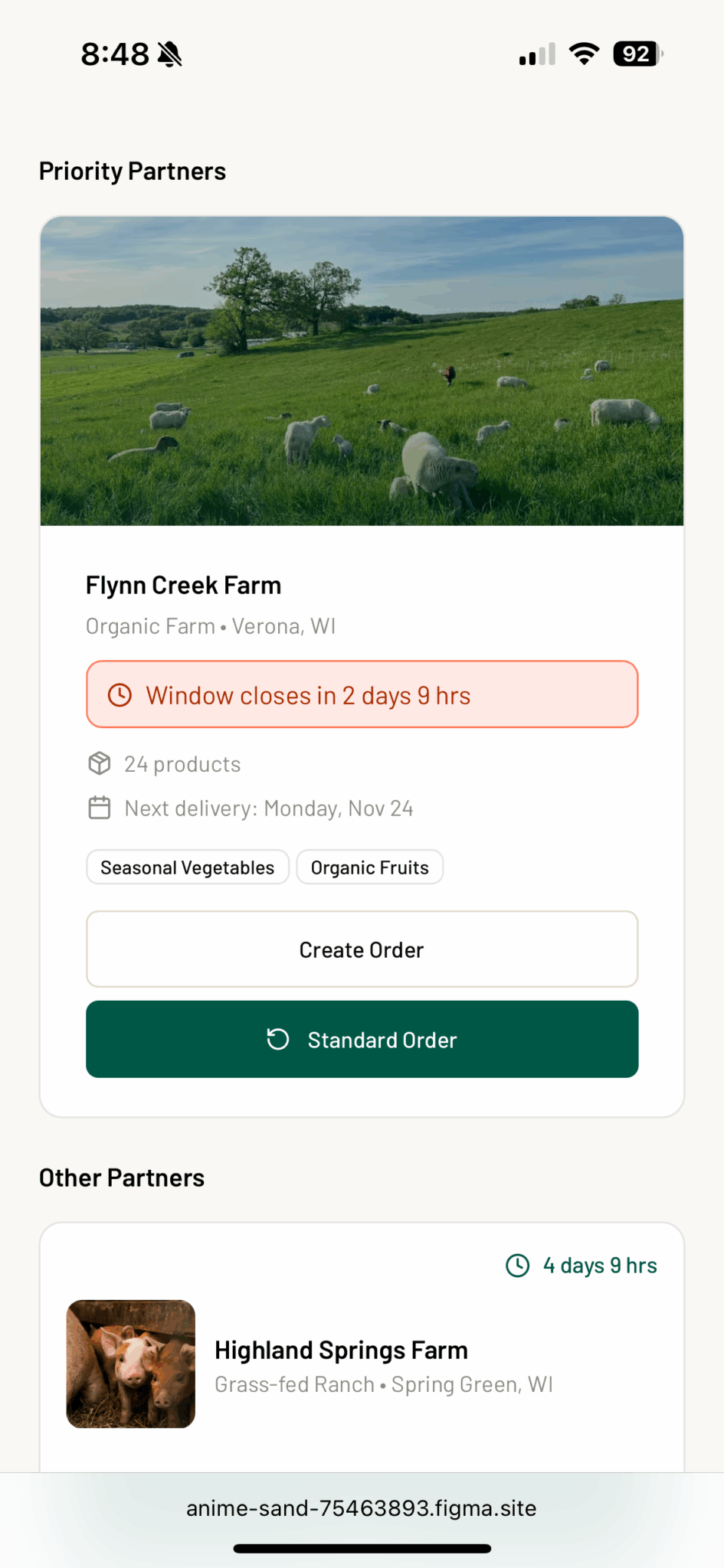Tap the battery indicator showing 92
Image resolution: width=724 pixels, height=1568 pixels.
pos(637,54)
